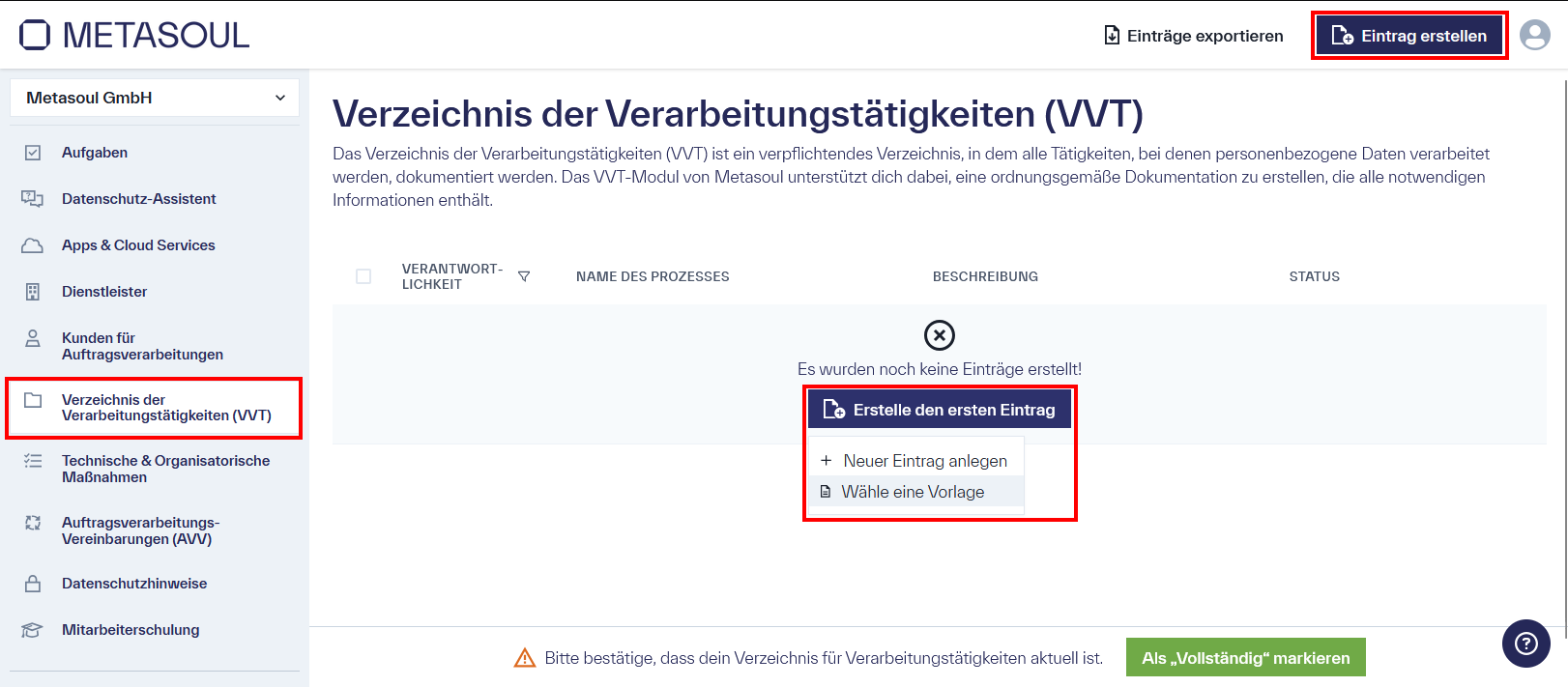Mark directory as Vollständig

(x=1245, y=657)
